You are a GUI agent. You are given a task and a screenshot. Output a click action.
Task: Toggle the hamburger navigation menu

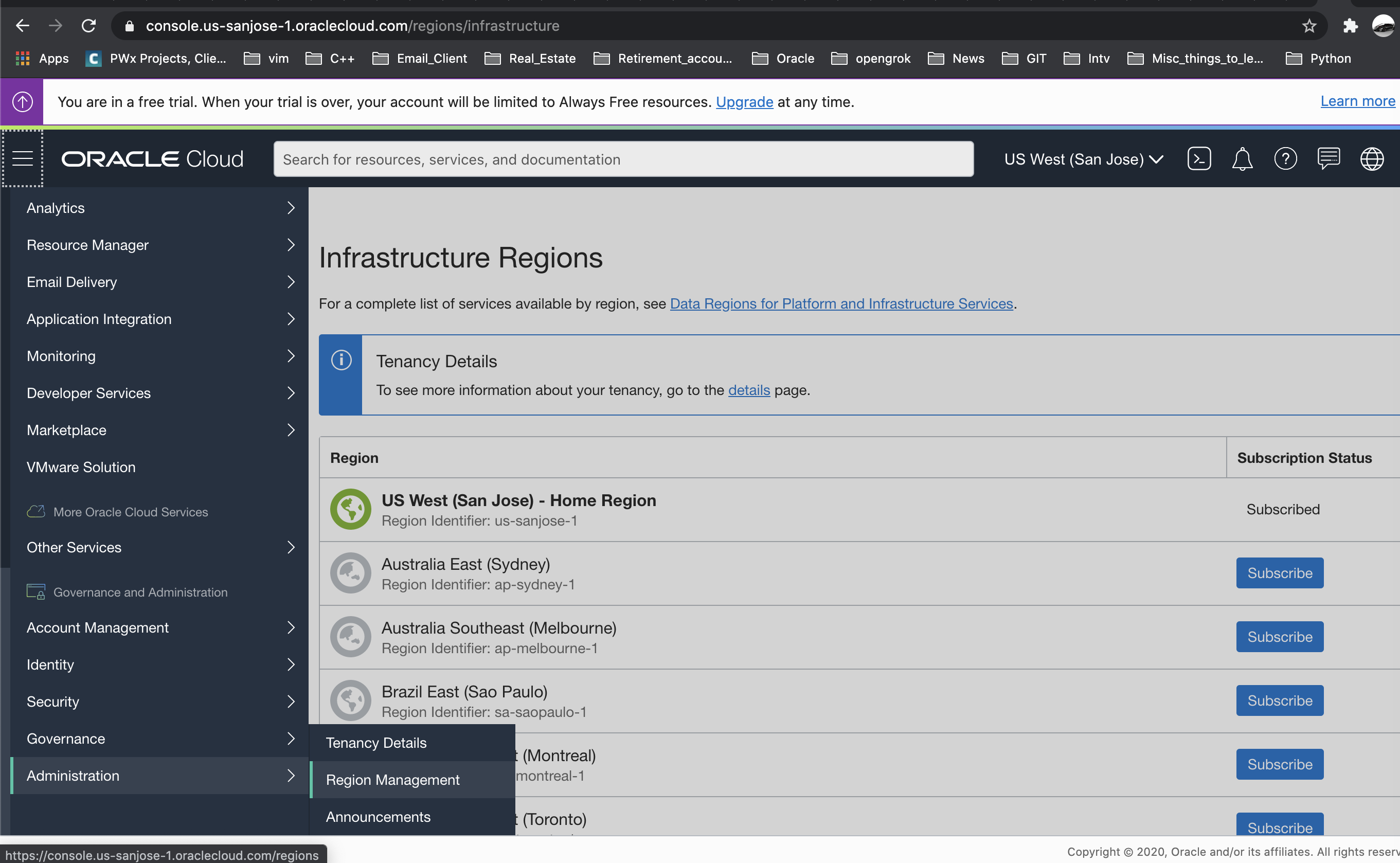23,159
